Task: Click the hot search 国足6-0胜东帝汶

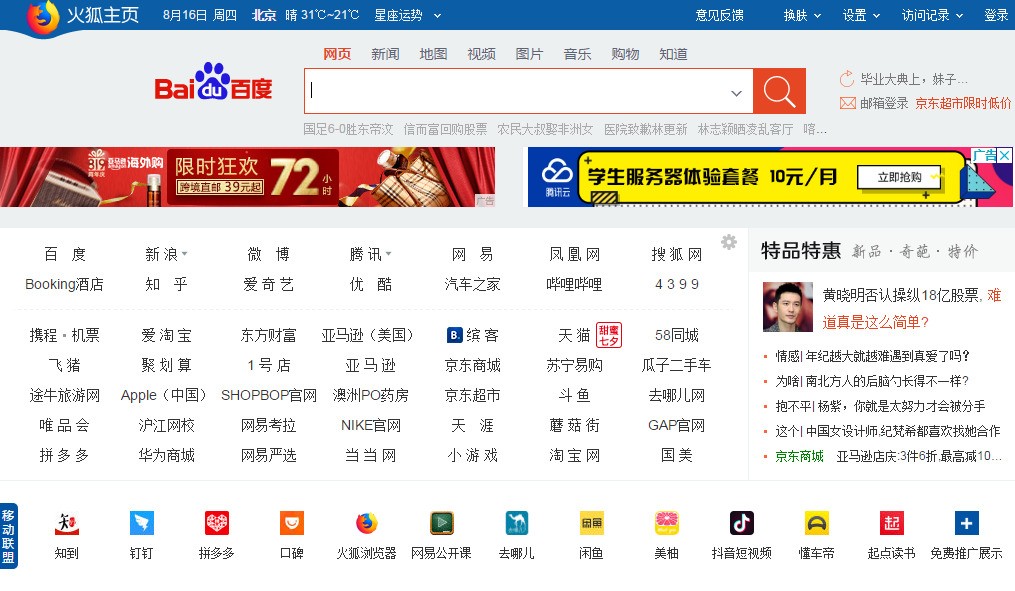Action: pyautogui.click(x=348, y=129)
